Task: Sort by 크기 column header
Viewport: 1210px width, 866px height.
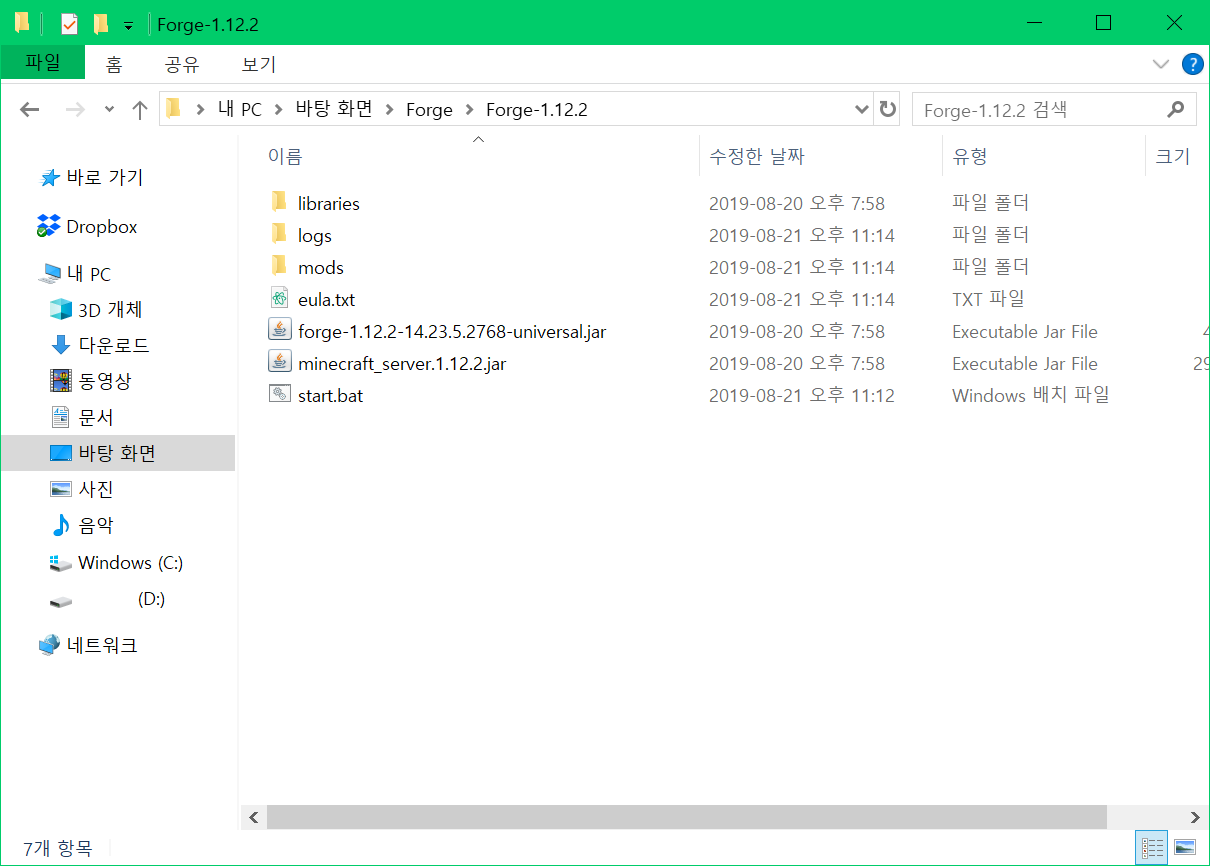Action: pos(1175,156)
